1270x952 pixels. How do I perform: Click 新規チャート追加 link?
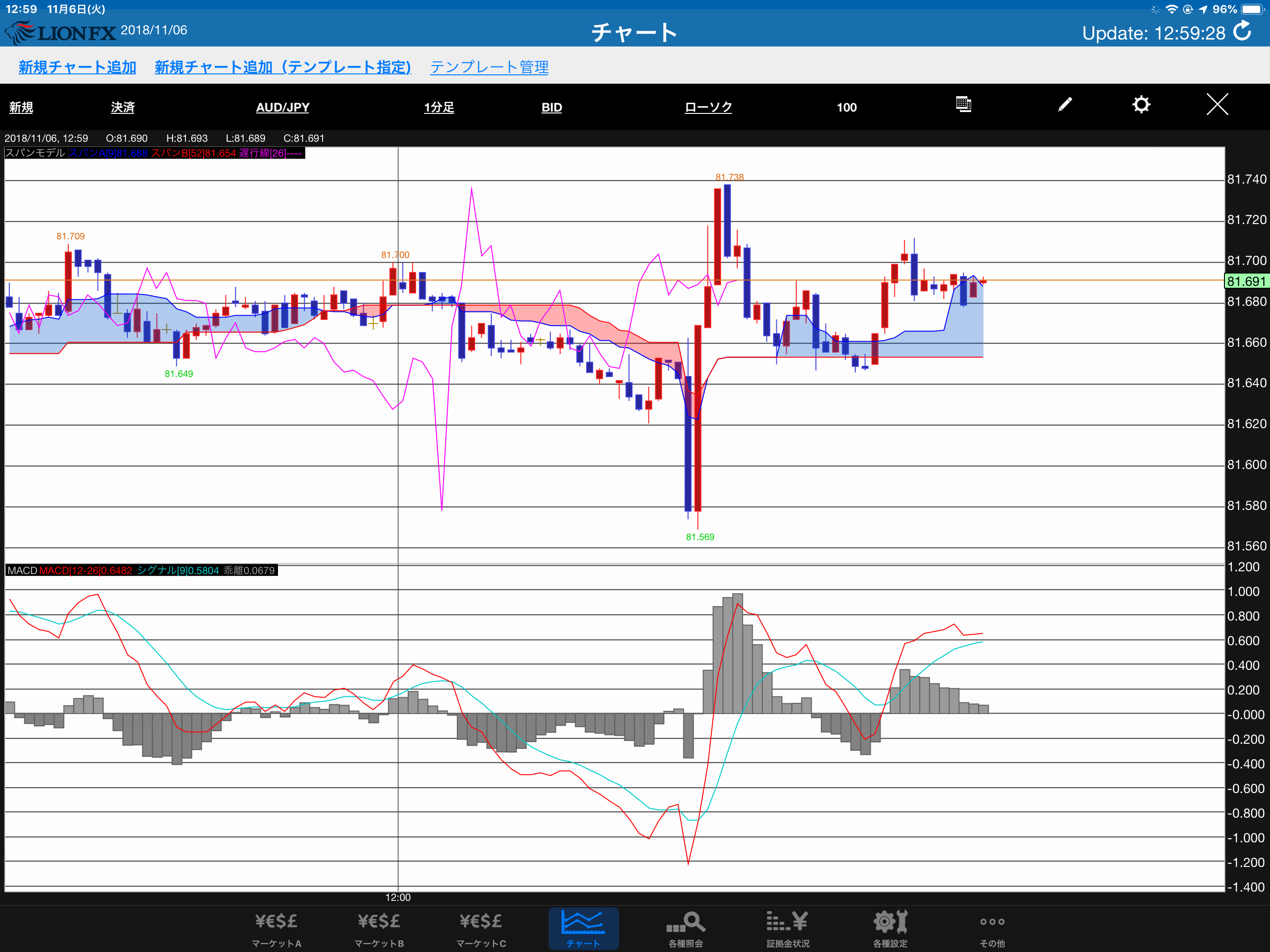(x=77, y=67)
